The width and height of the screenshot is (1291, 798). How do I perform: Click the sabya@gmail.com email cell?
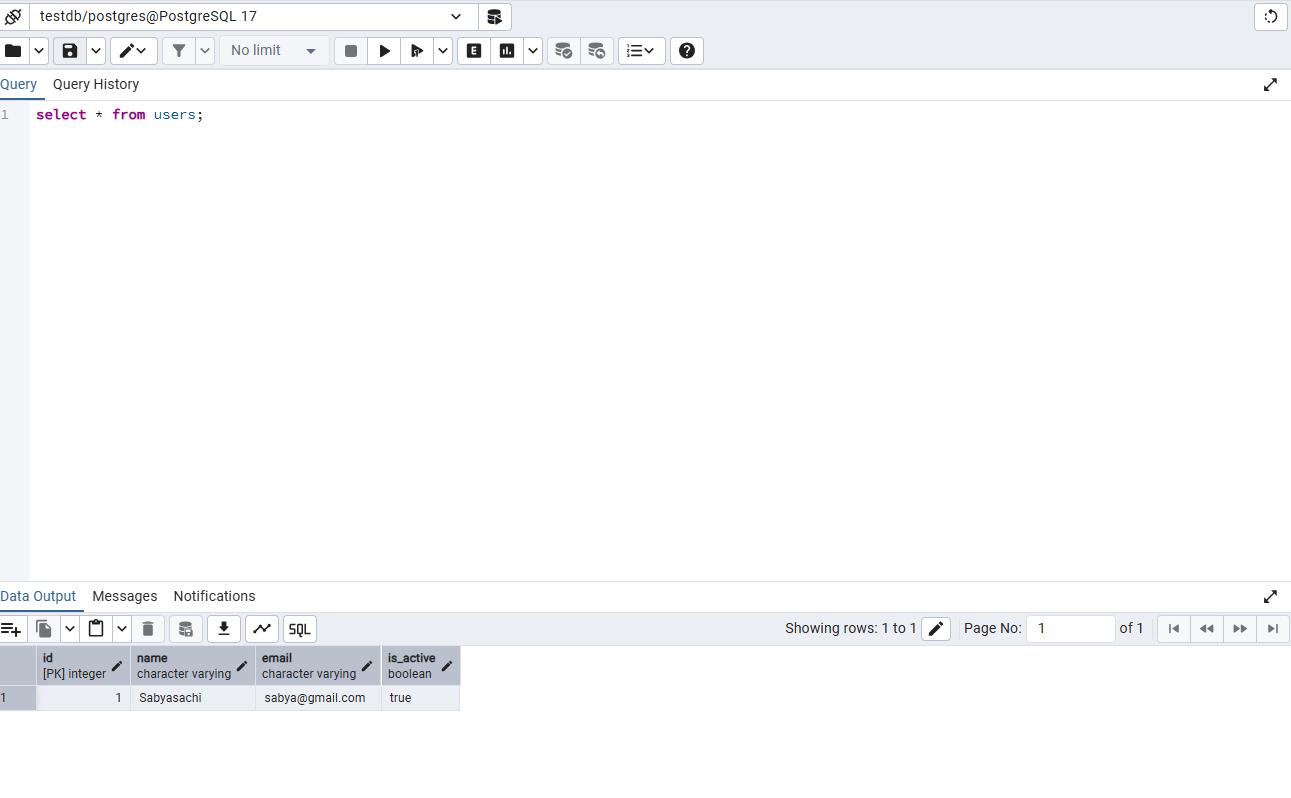[318, 698]
